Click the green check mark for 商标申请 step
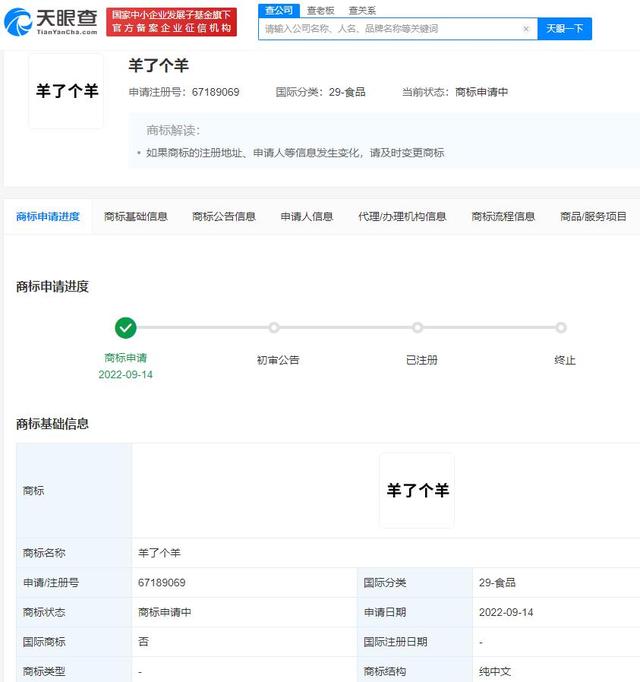The image size is (640, 682). (125, 328)
